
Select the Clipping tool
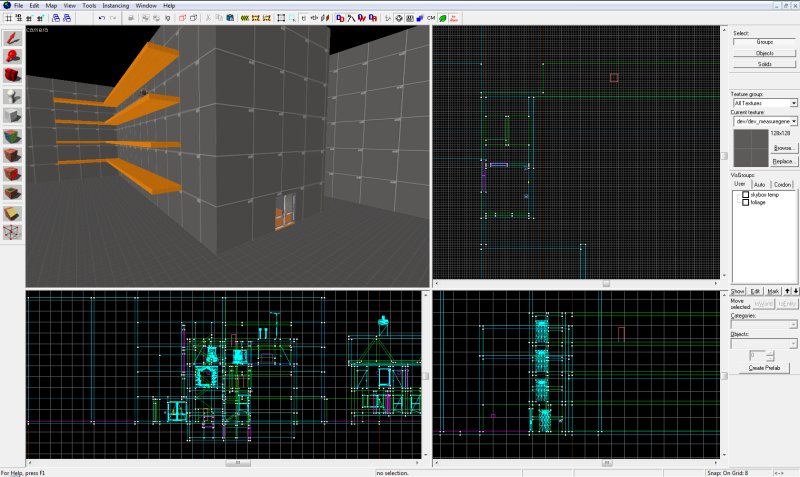(x=12, y=213)
